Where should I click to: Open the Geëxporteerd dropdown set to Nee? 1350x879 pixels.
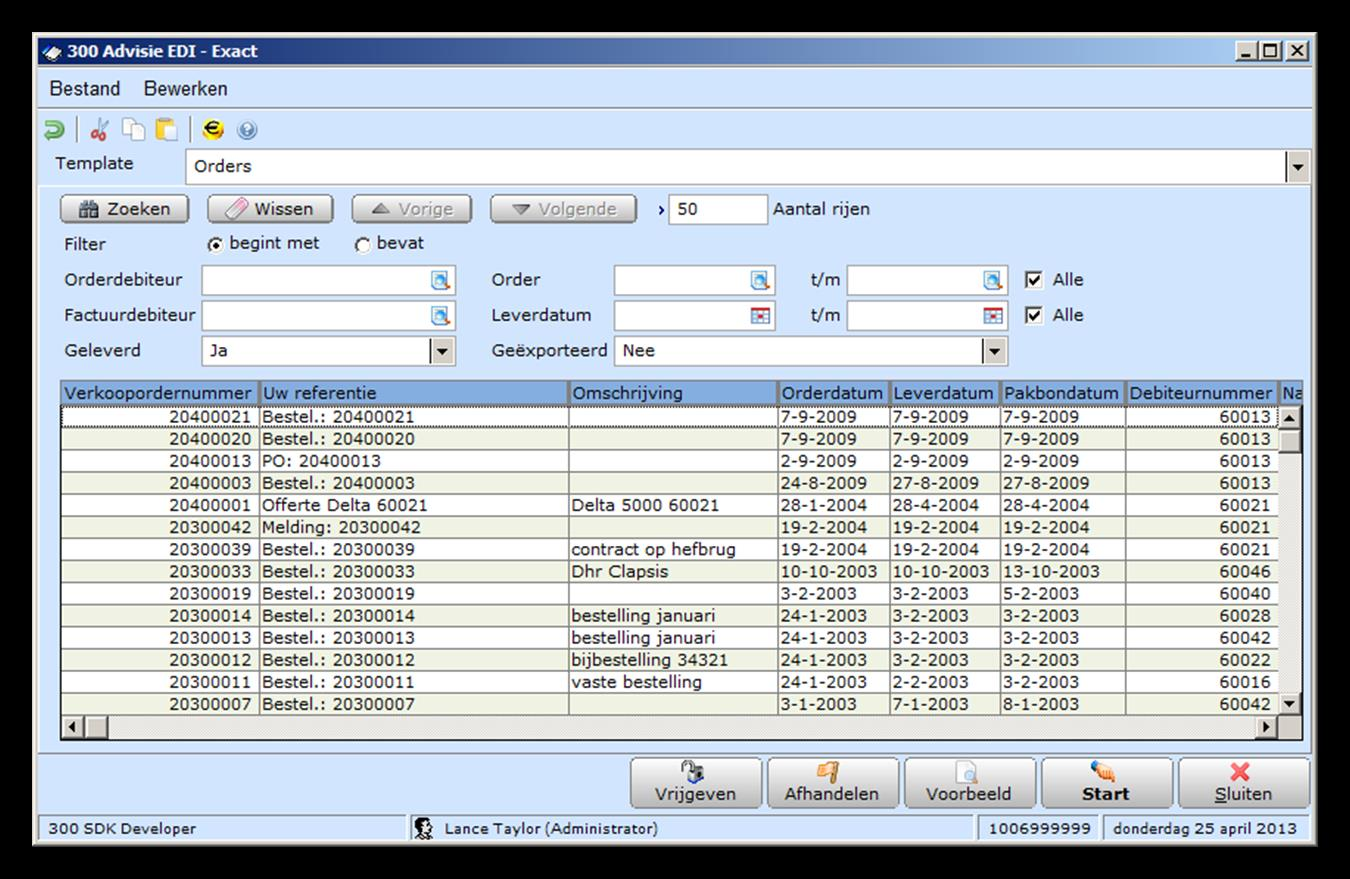click(993, 351)
